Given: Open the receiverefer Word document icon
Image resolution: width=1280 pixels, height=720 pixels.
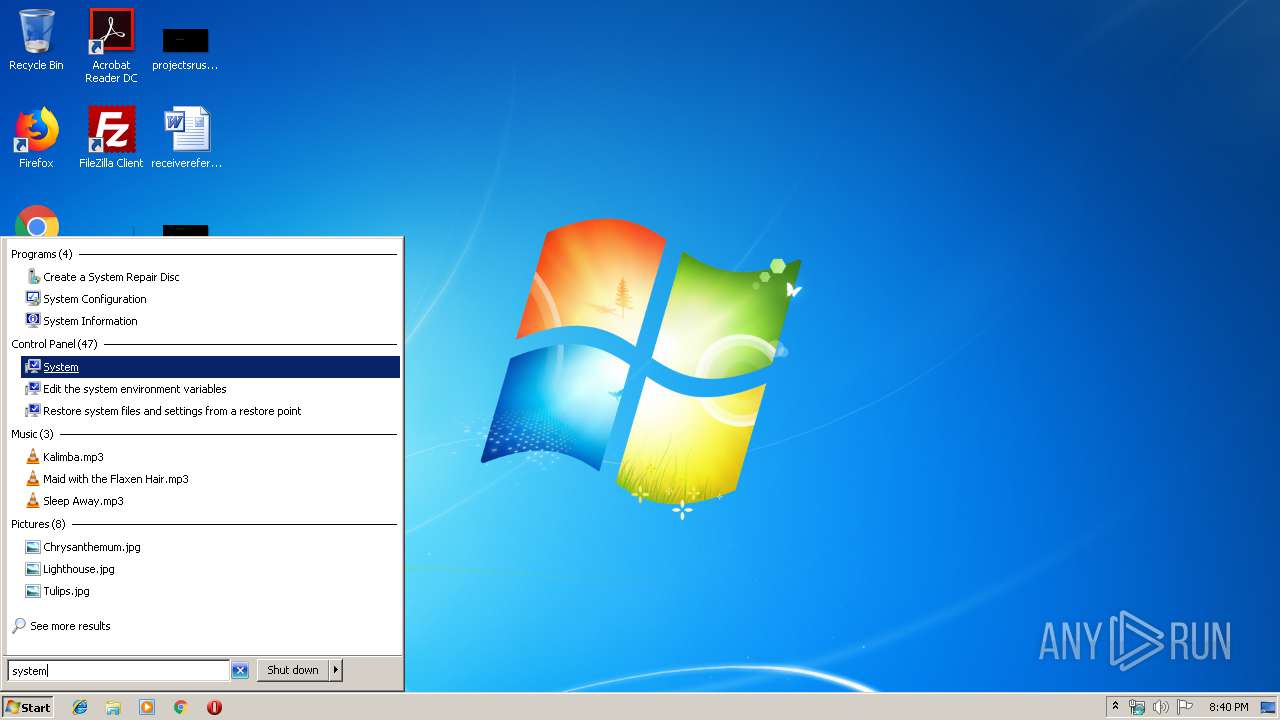Looking at the screenshot, I should (x=186, y=137).
